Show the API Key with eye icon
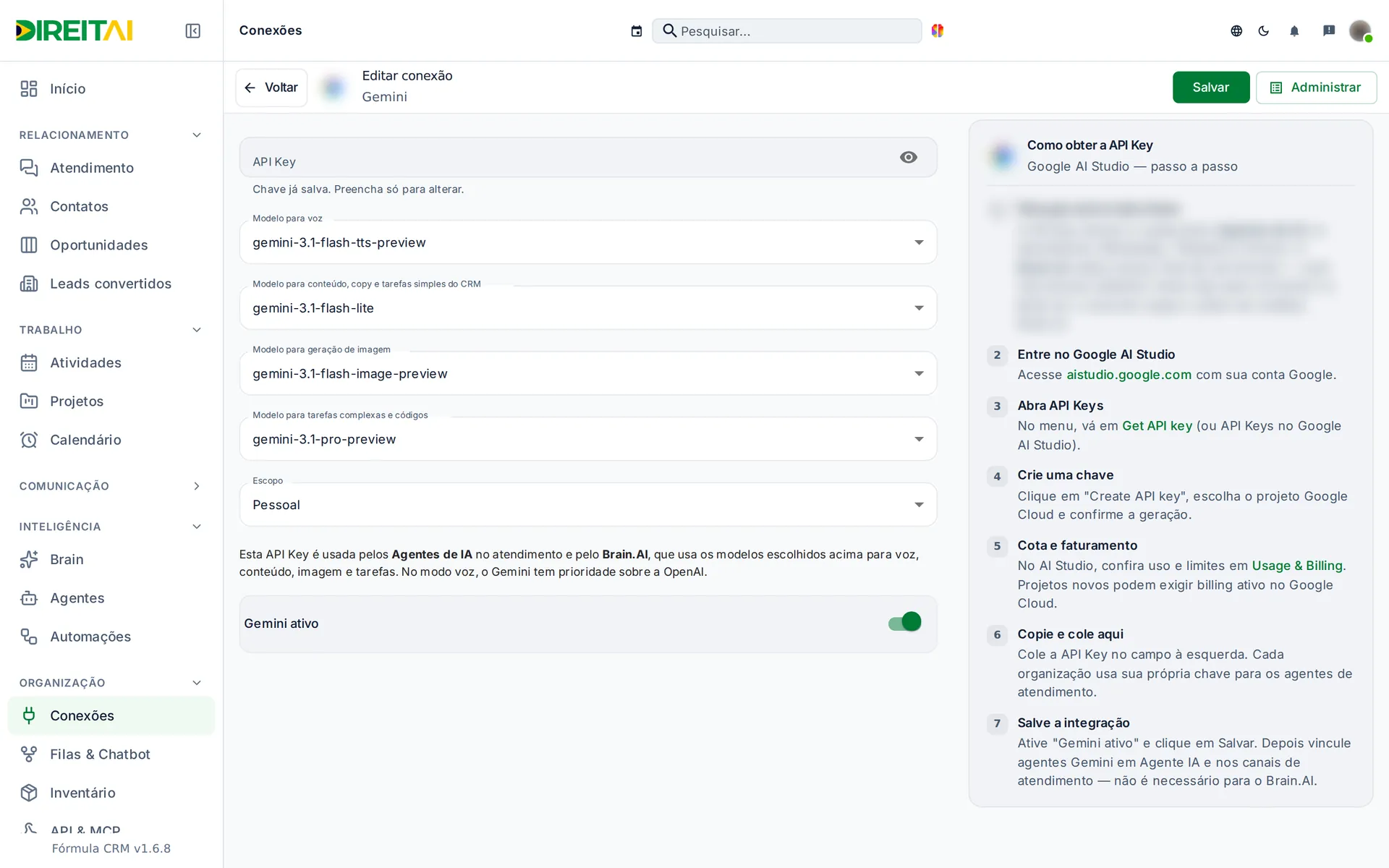This screenshot has height=868, width=1389. pos(909,157)
